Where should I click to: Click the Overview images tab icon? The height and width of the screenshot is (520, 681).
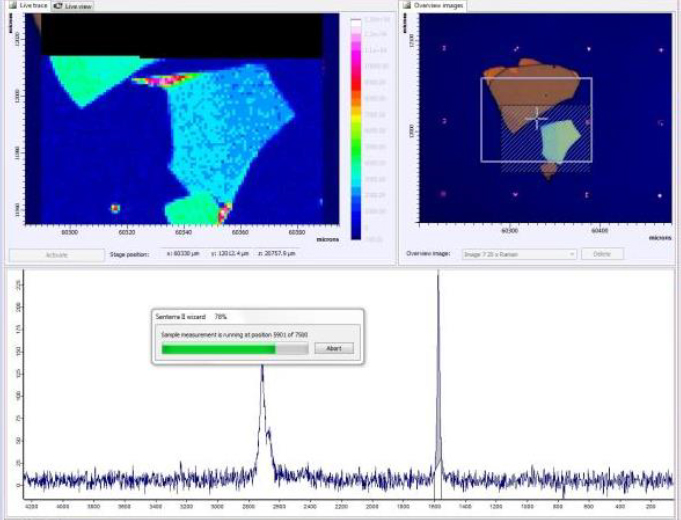coord(407,6)
